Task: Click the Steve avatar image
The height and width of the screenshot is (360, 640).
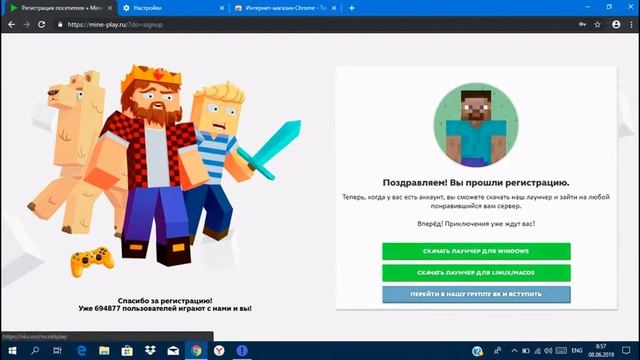Action: [x=476, y=125]
